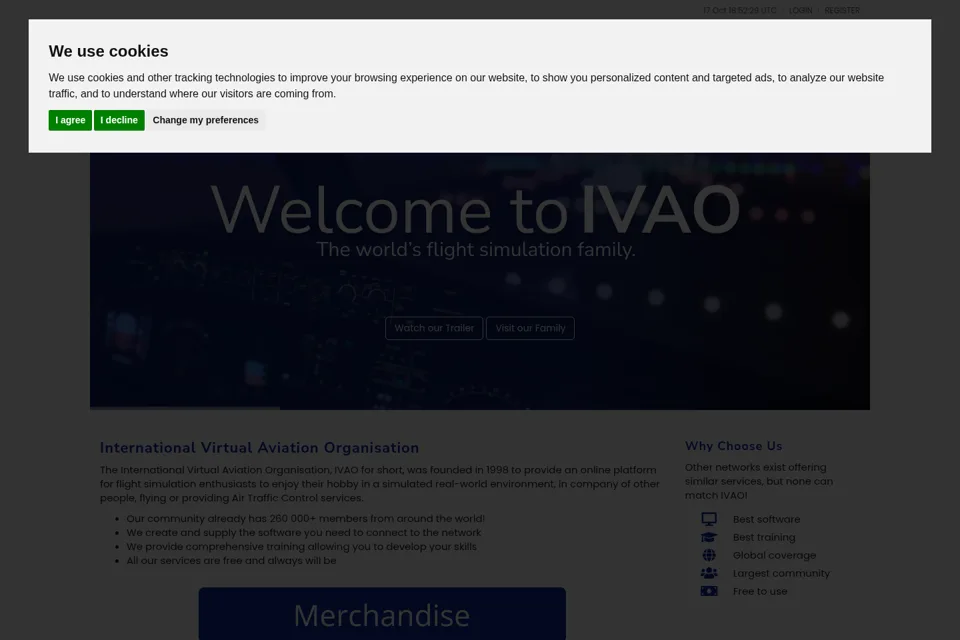The image size is (960, 640).
Task: Click the comprehensive training bullet line
Action: (302, 546)
